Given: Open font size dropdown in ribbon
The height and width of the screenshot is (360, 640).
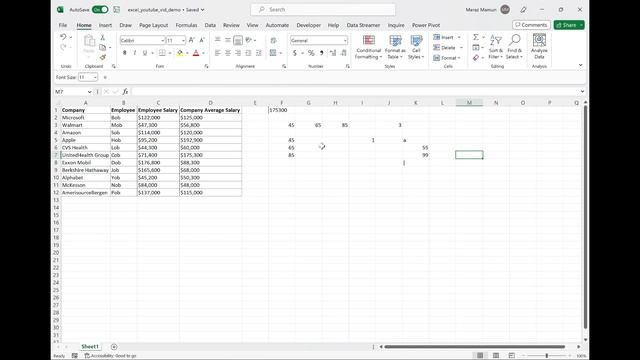Looking at the screenshot, I should pos(183,40).
